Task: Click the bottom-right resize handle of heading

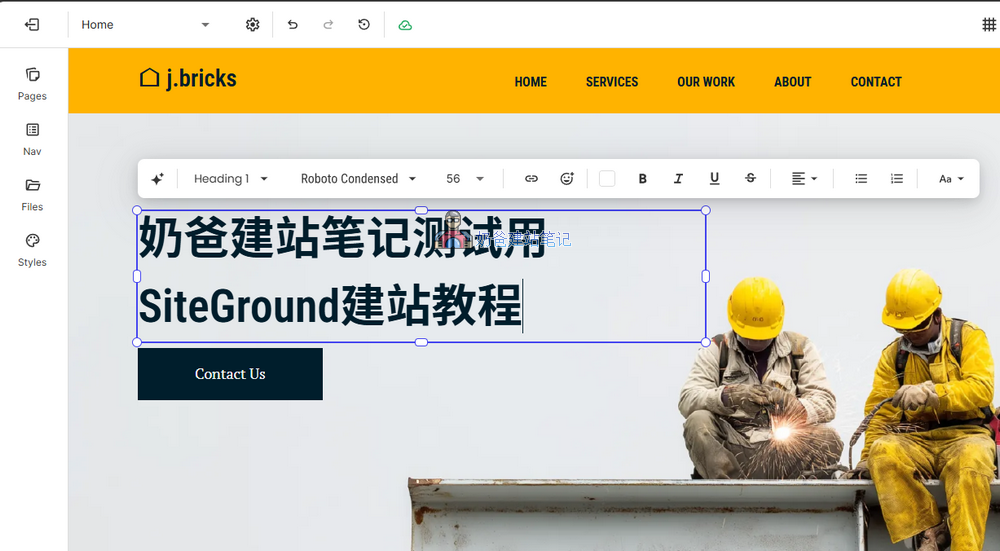Action: click(x=705, y=342)
